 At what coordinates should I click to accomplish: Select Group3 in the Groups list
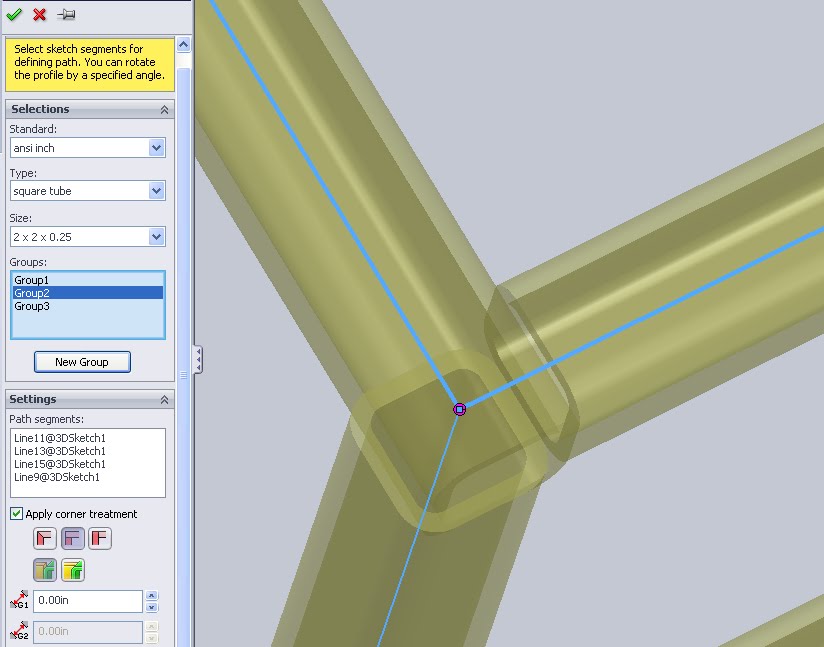tap(88, 306)
